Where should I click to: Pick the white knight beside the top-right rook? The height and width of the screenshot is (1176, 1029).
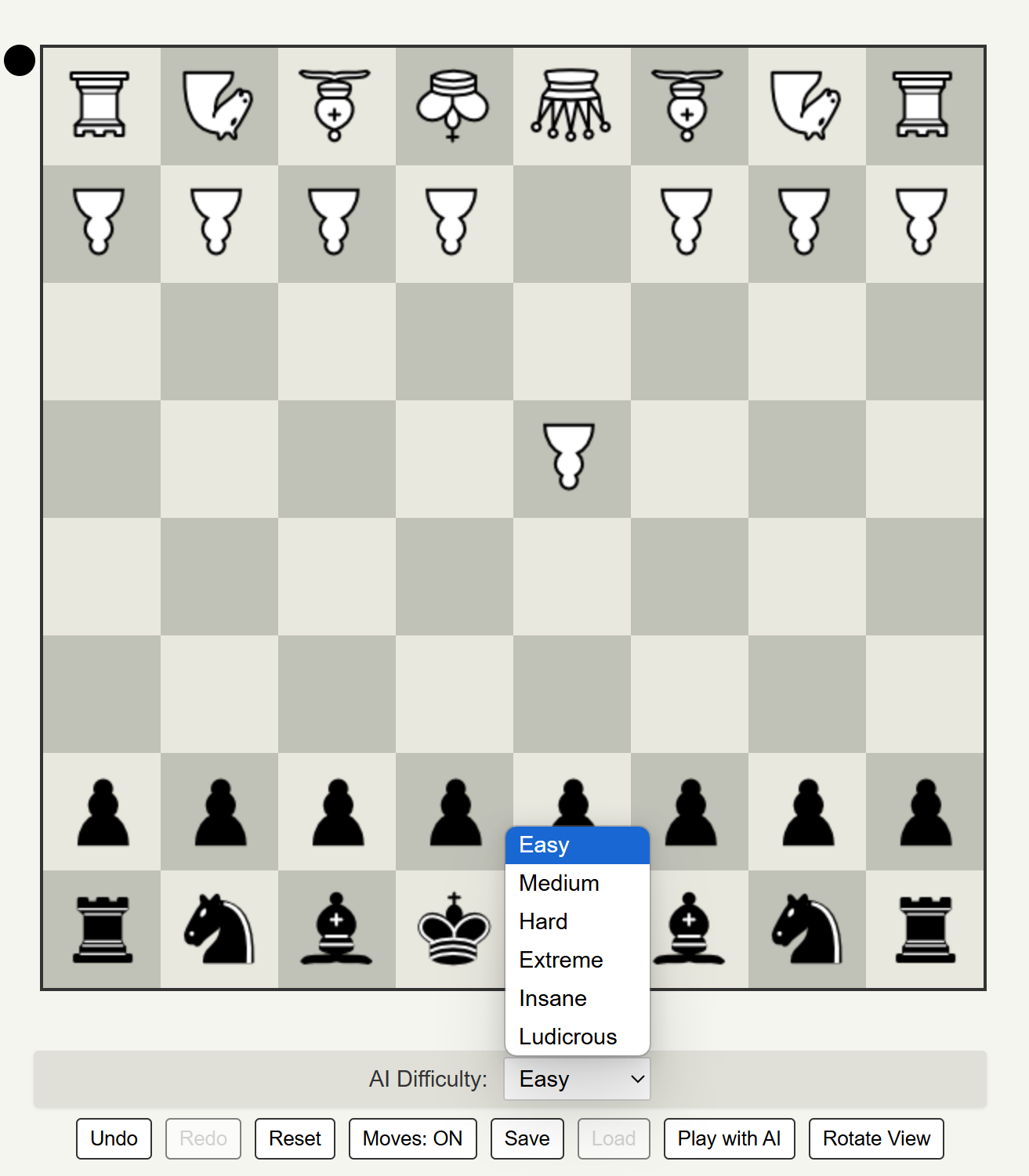[806, 105]
